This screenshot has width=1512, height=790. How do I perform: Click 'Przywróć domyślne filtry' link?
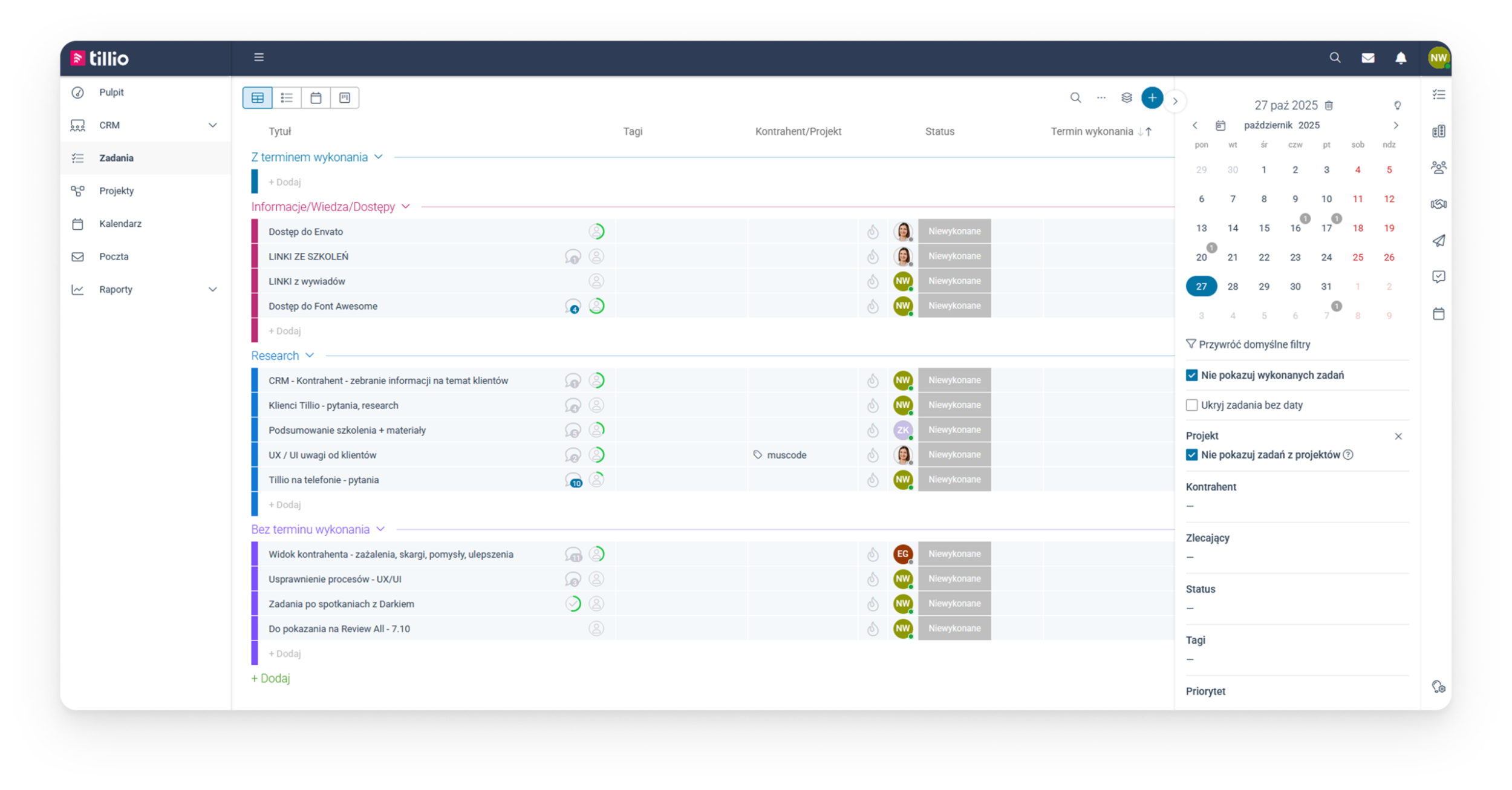coord(1248,344)
